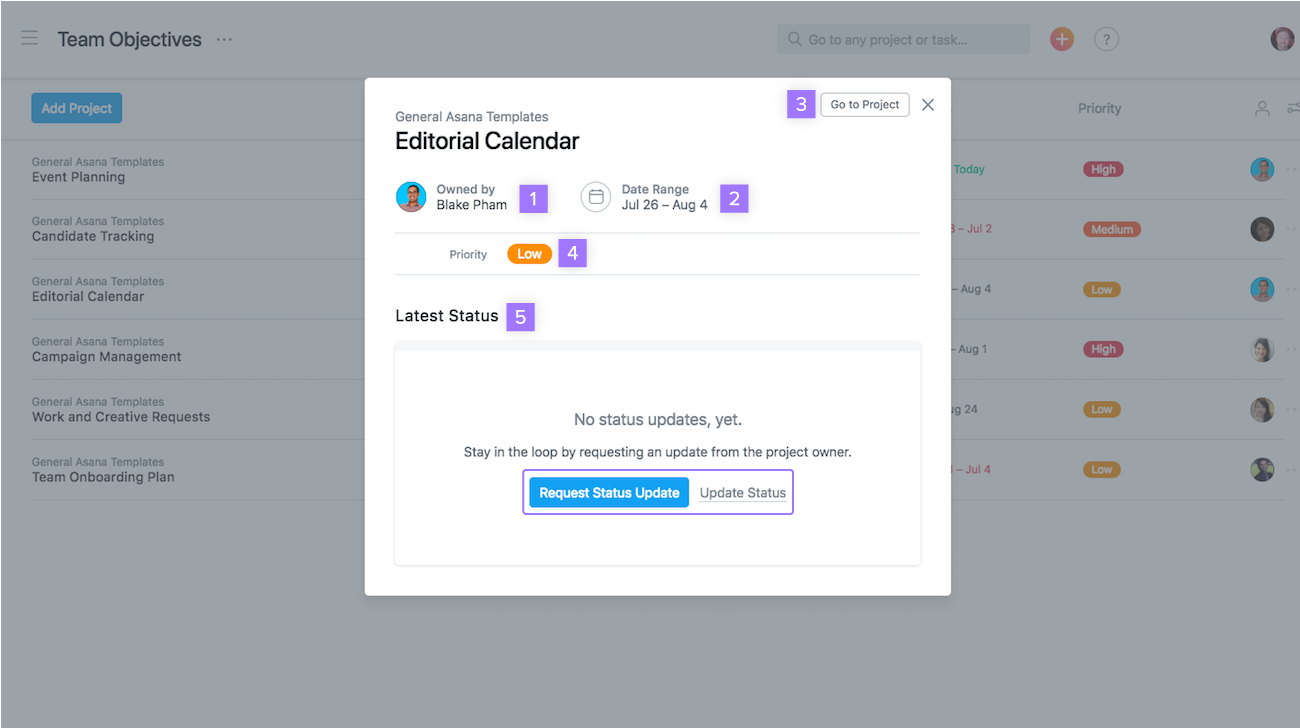Close the Editorial Calendar dialog

tap(928, 105)
